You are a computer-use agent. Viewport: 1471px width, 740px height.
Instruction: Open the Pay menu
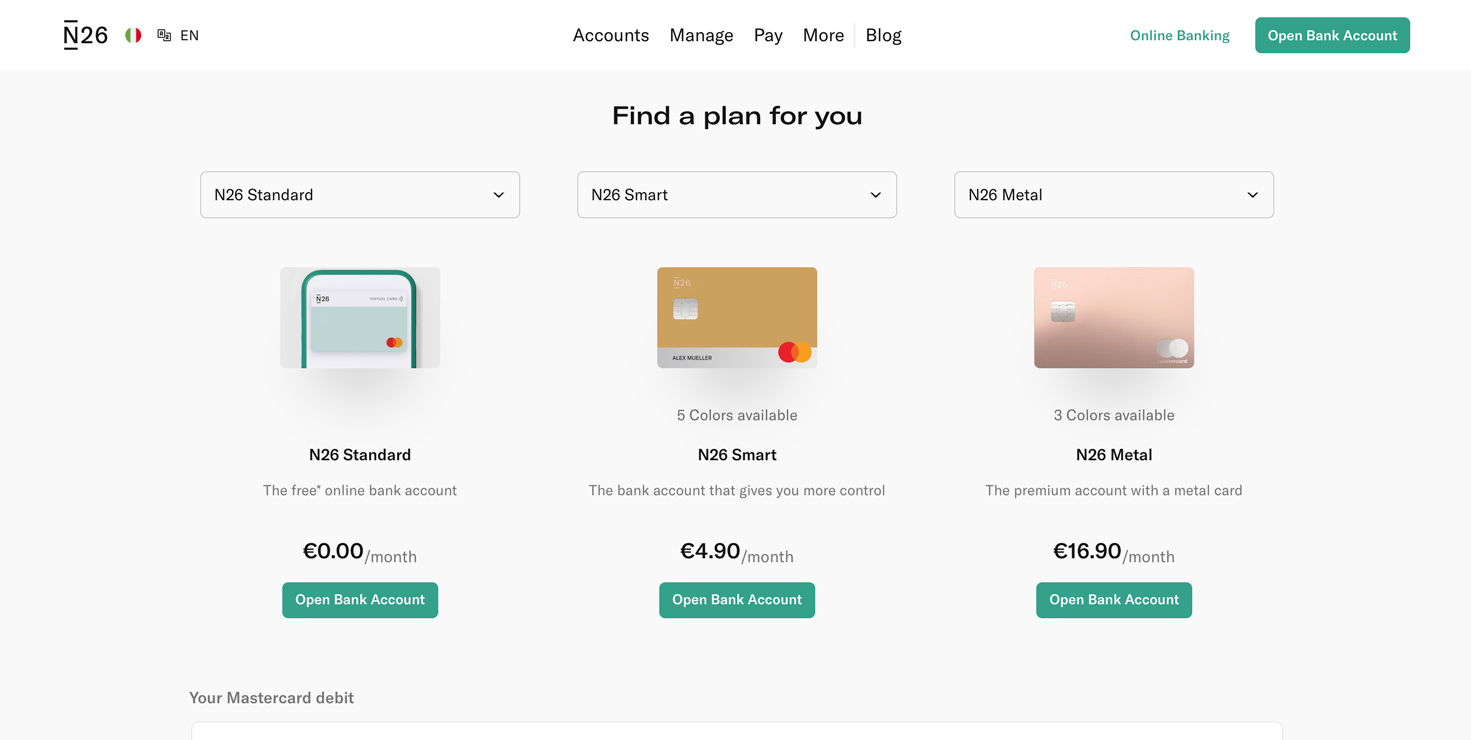click(x=768, y=35)
